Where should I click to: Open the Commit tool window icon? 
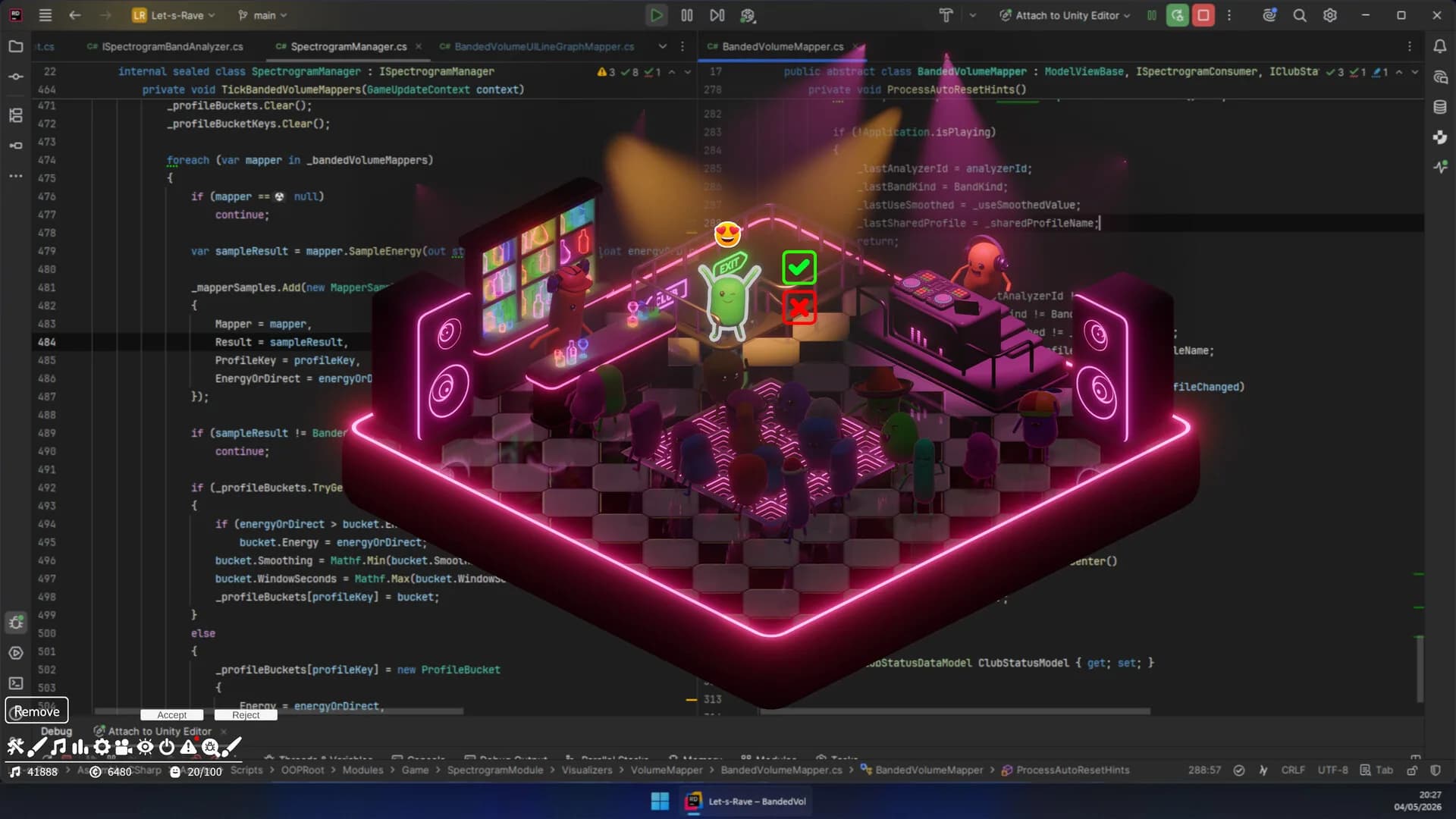click(x=16, y=77)
